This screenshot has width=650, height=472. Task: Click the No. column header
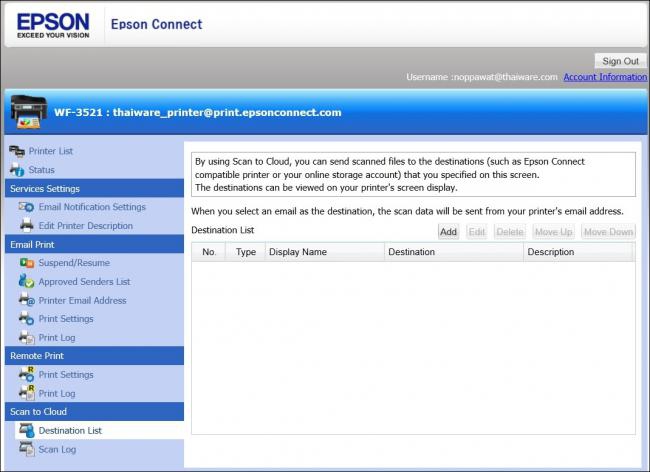[209, 252]
